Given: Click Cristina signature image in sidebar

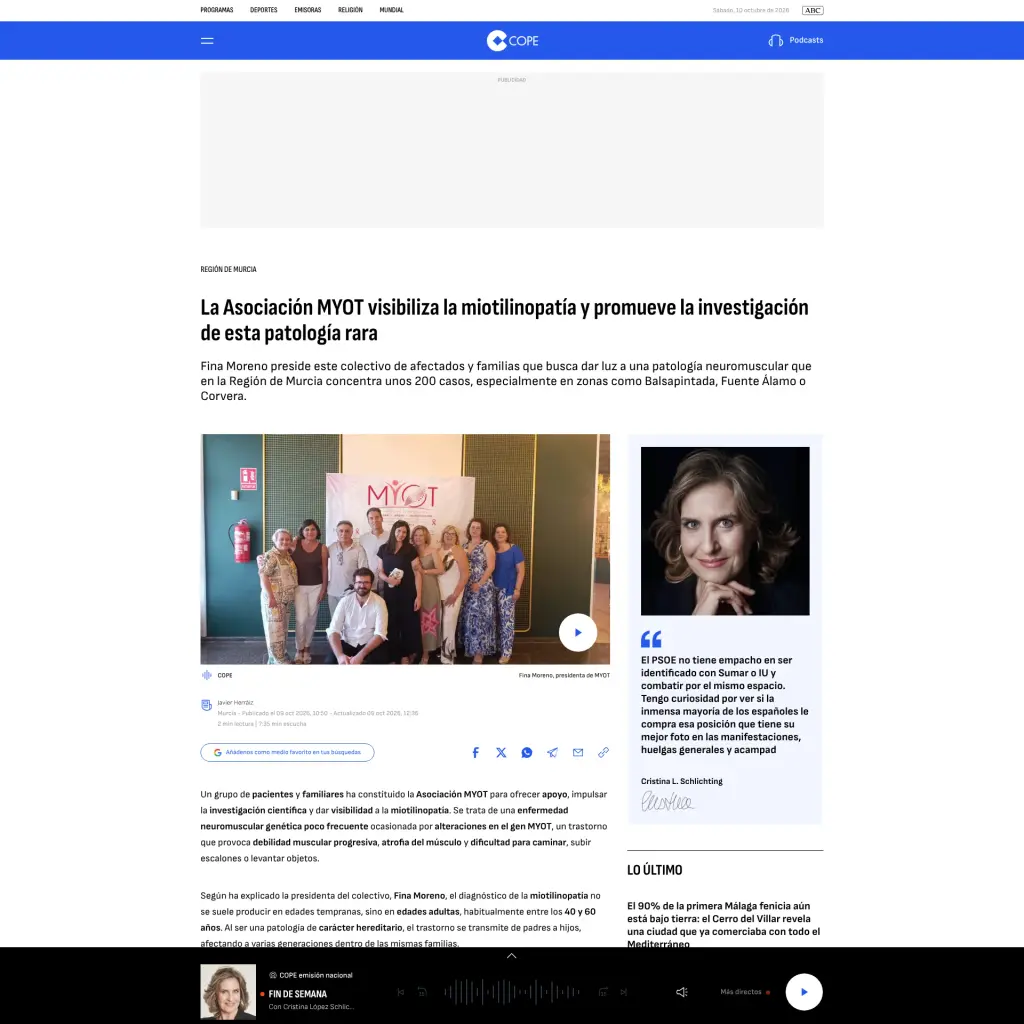Looking at the screenshot, I should pos(667,801).
